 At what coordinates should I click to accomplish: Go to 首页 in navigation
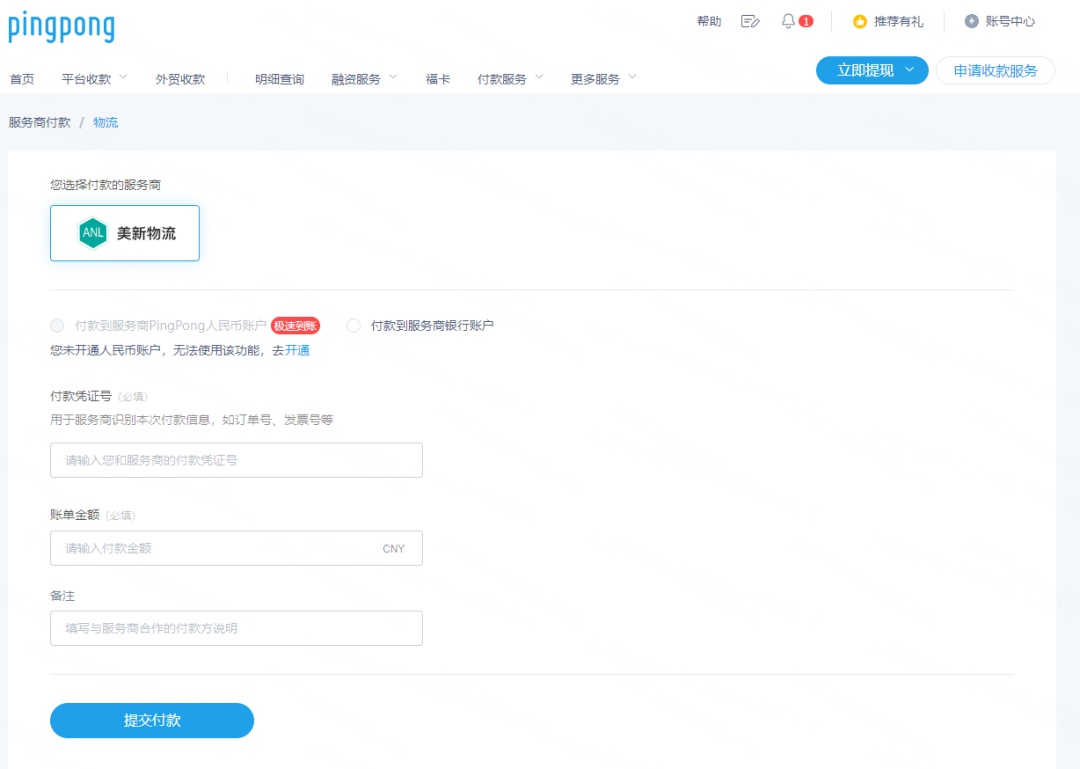tap(22, 79)
